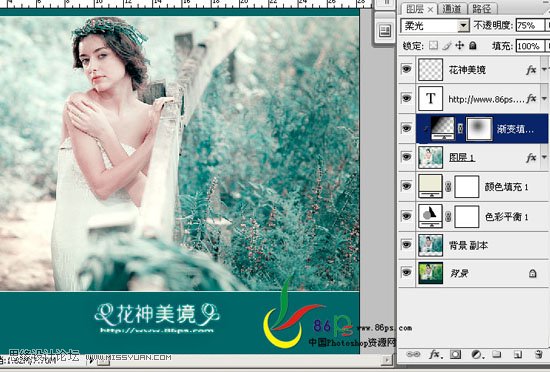Open the new adjustment layer half-circle icon
This screenshot has height=372, width=550.
click(x=477, y=354)
